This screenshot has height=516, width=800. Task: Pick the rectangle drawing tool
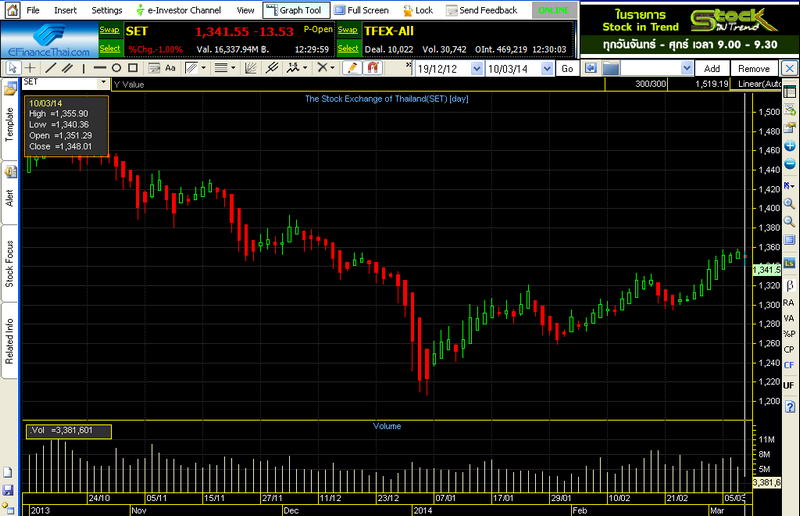133,68
